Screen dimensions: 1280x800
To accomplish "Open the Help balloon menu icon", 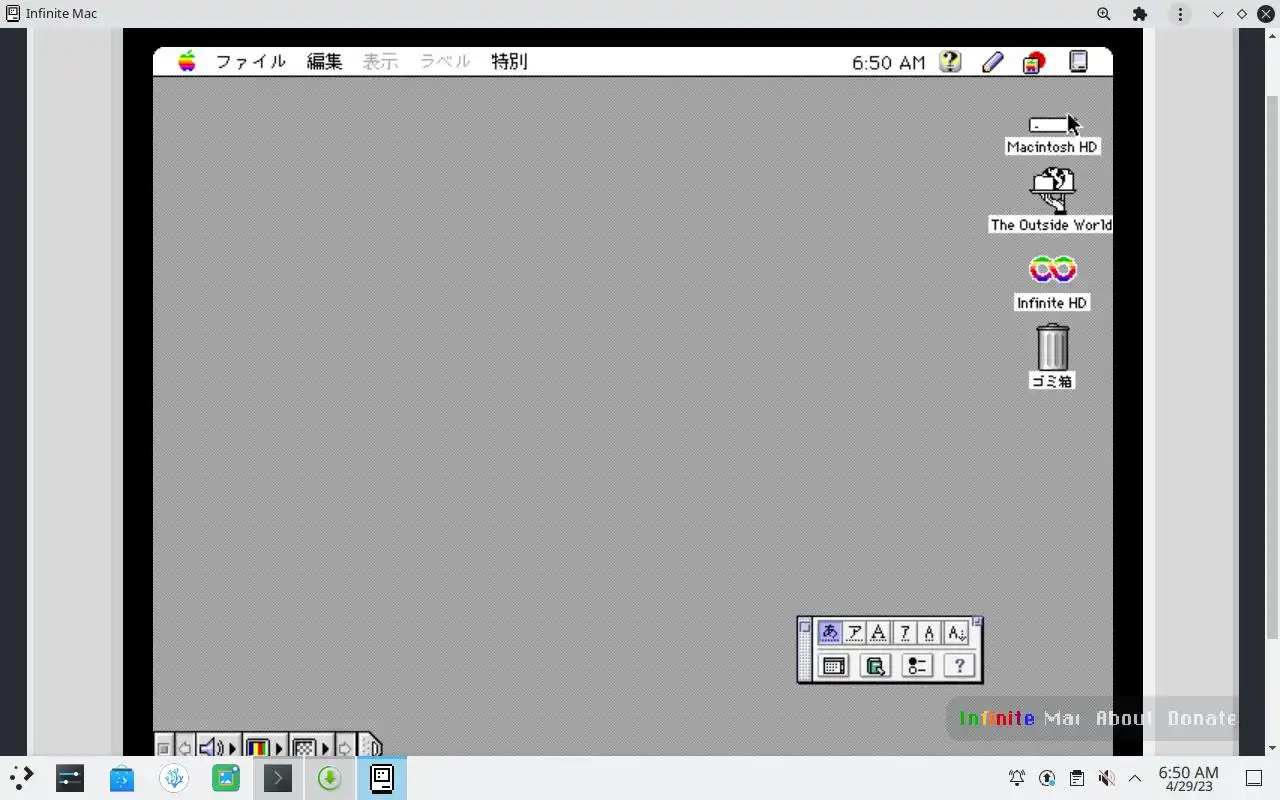I will click(x=950, y=62).
